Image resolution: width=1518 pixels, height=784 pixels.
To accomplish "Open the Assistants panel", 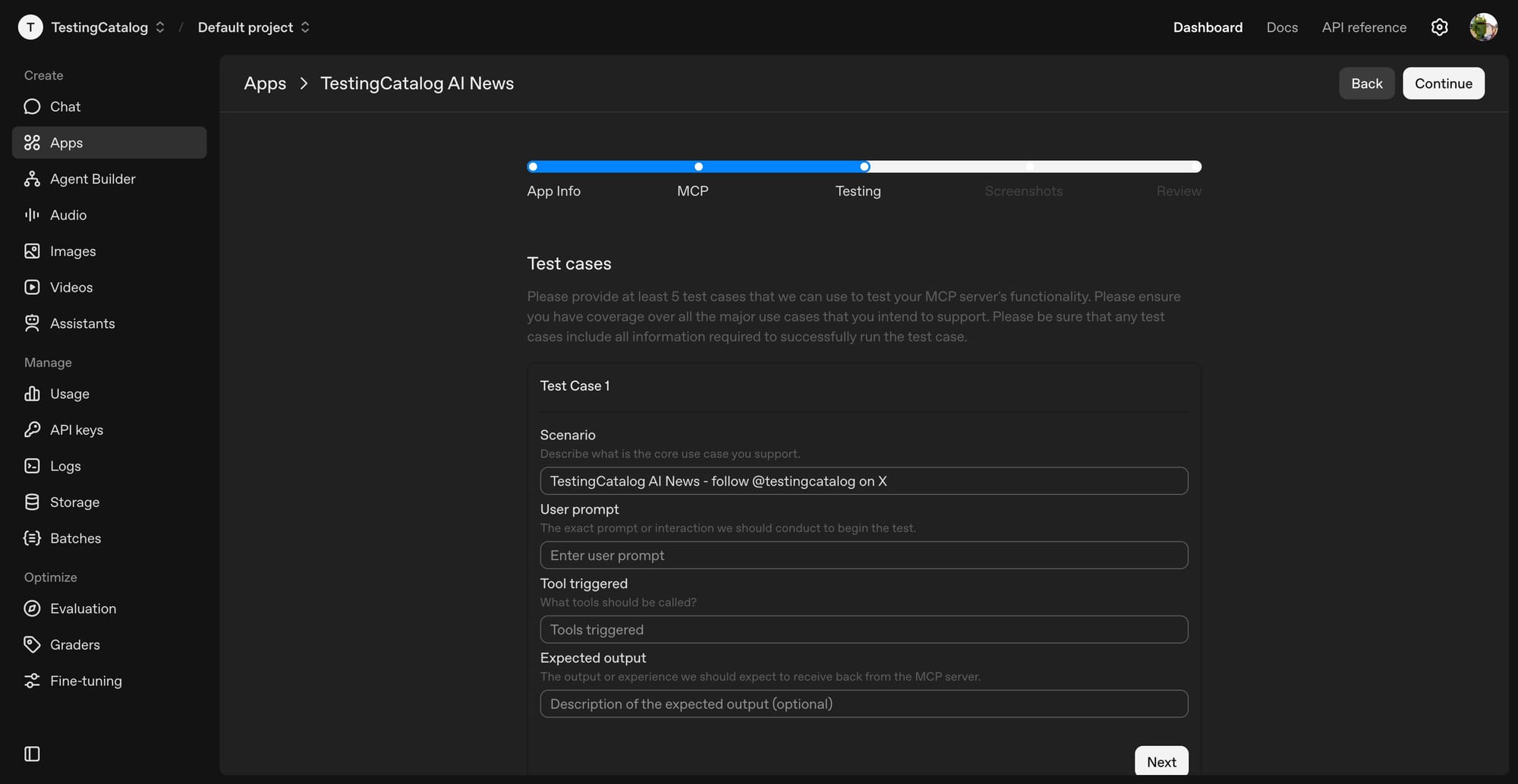I will coord(82,323).
